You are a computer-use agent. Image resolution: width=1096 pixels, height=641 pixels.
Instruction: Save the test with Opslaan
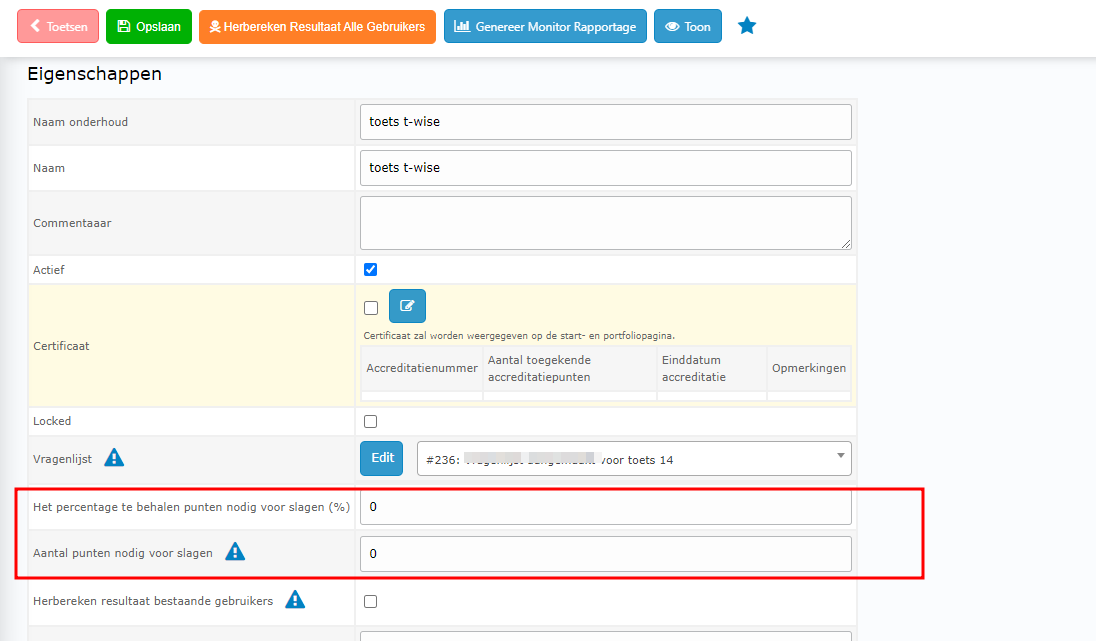pos(149,26)
